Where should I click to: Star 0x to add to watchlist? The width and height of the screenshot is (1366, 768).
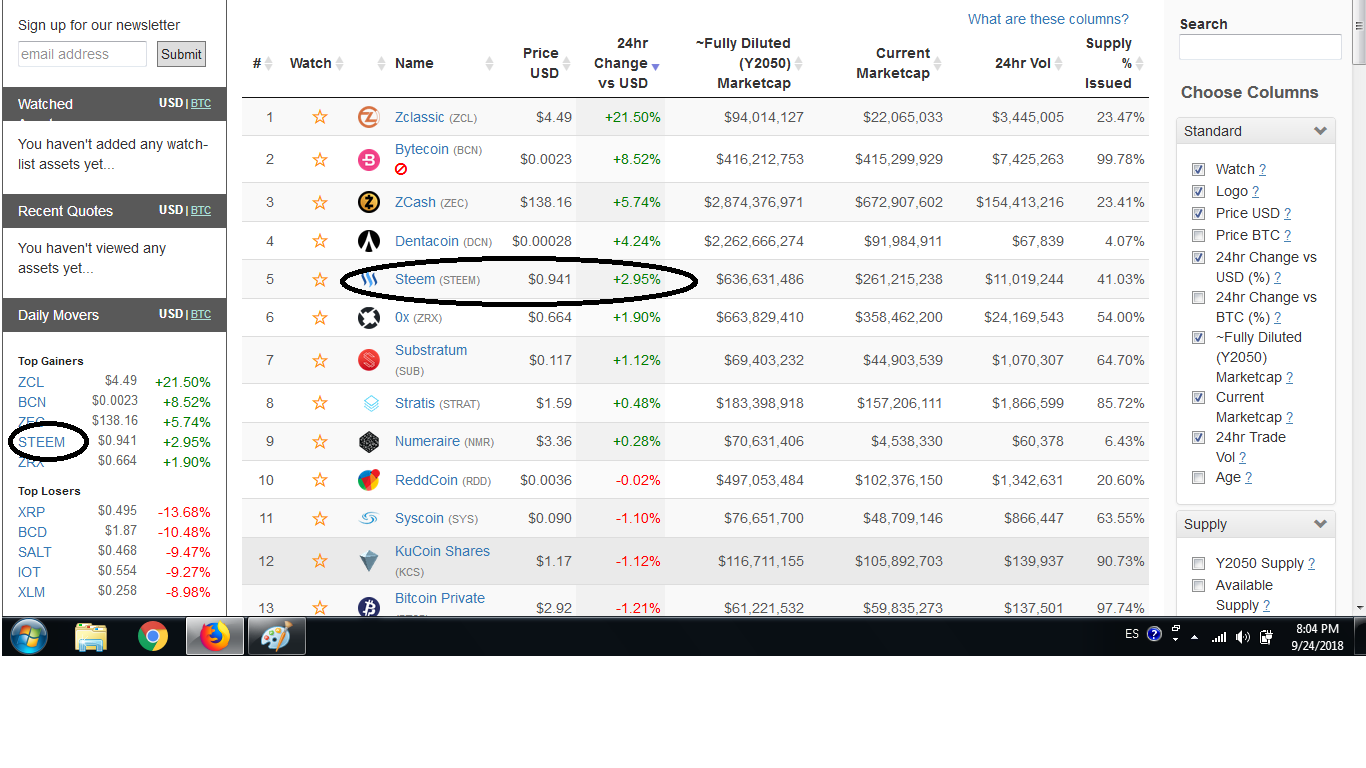(x=320, y=318)
